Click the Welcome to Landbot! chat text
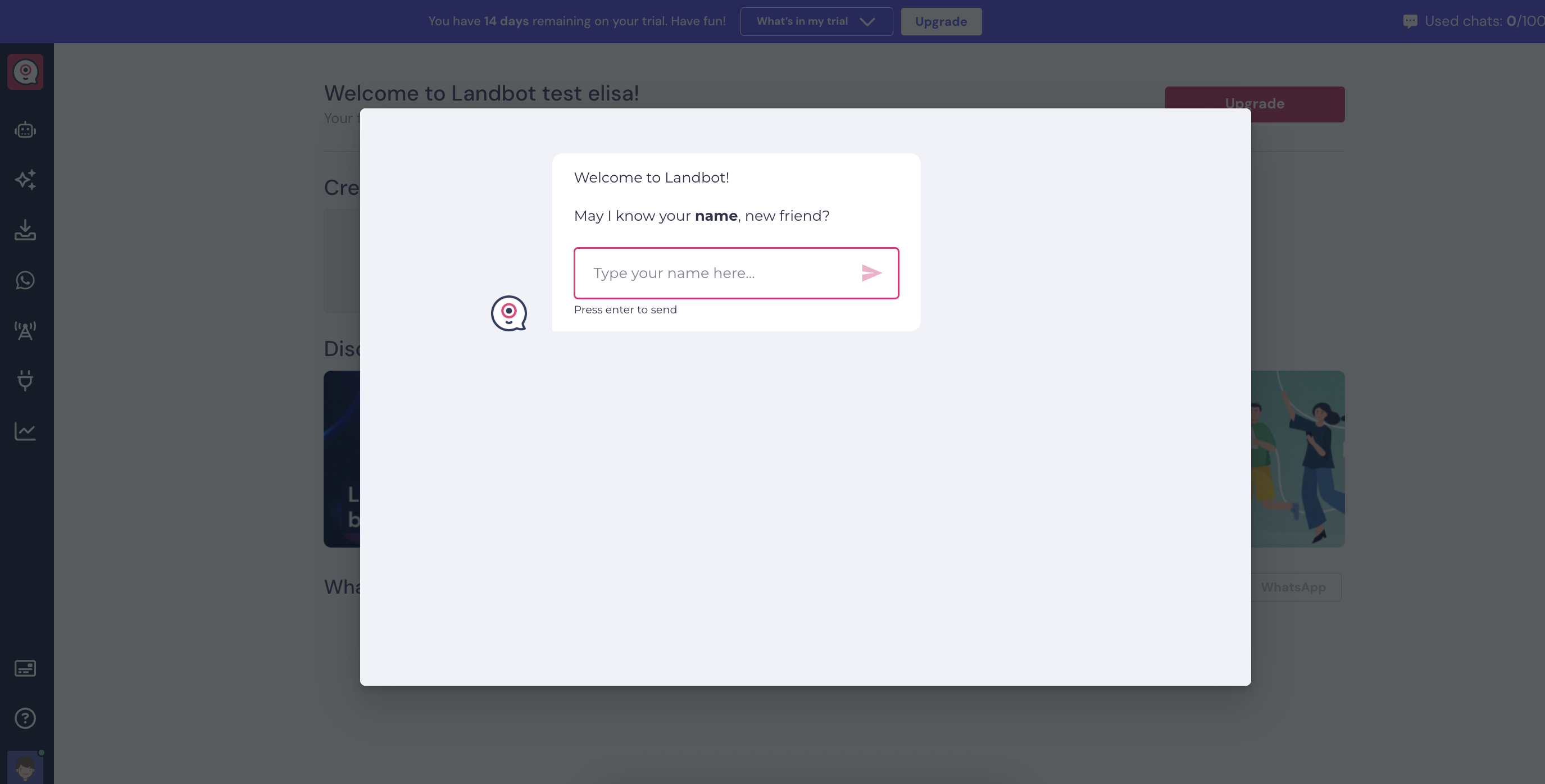 [x=651, y=177]
